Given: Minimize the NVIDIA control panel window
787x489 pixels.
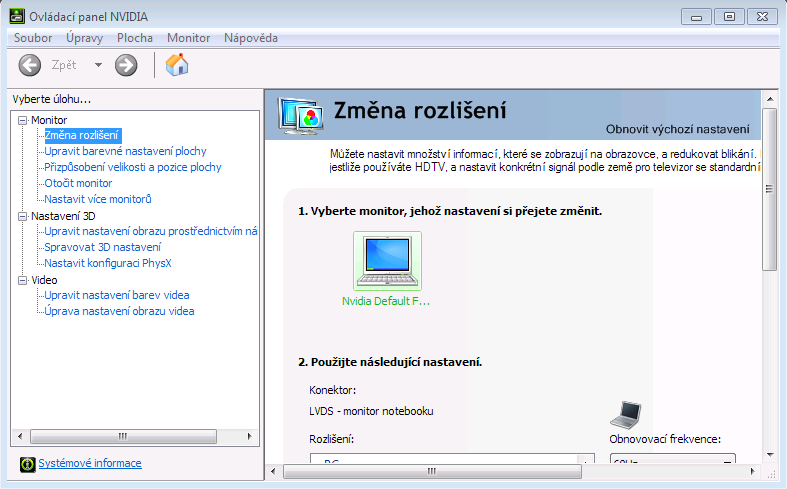Looking at the screenshot, I should [696, 17].
